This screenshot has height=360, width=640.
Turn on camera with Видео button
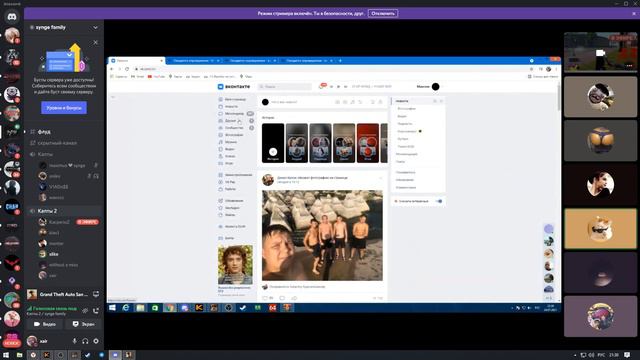tap(45, 324)
